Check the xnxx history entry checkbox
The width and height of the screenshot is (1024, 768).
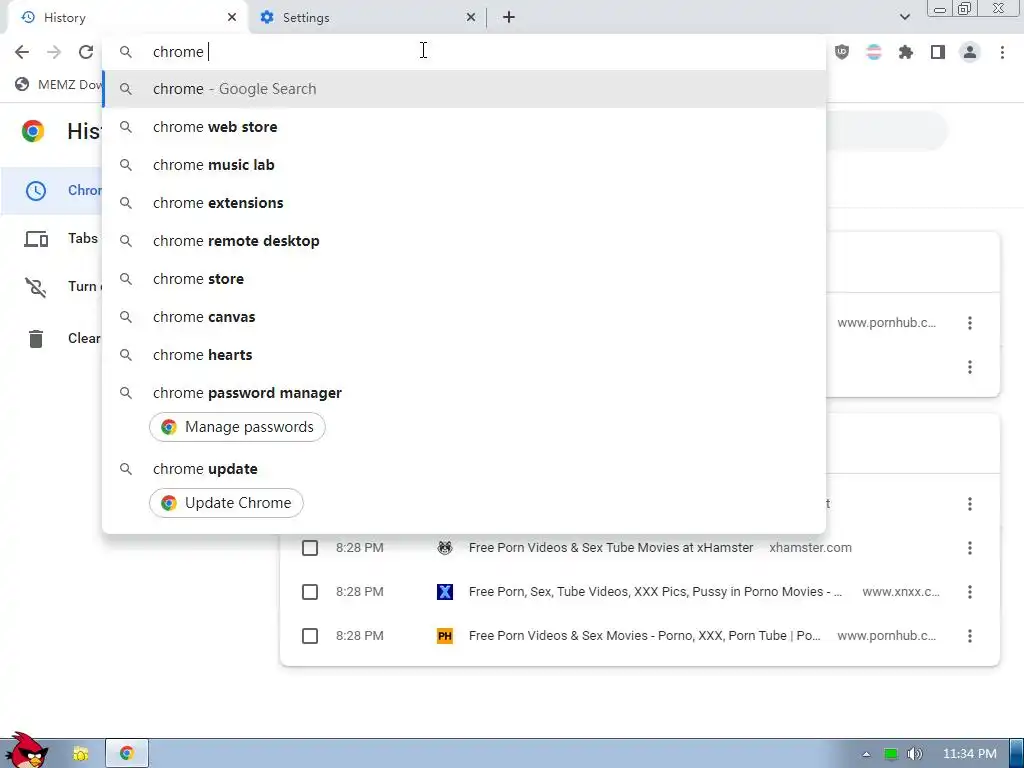coord(310,592)
